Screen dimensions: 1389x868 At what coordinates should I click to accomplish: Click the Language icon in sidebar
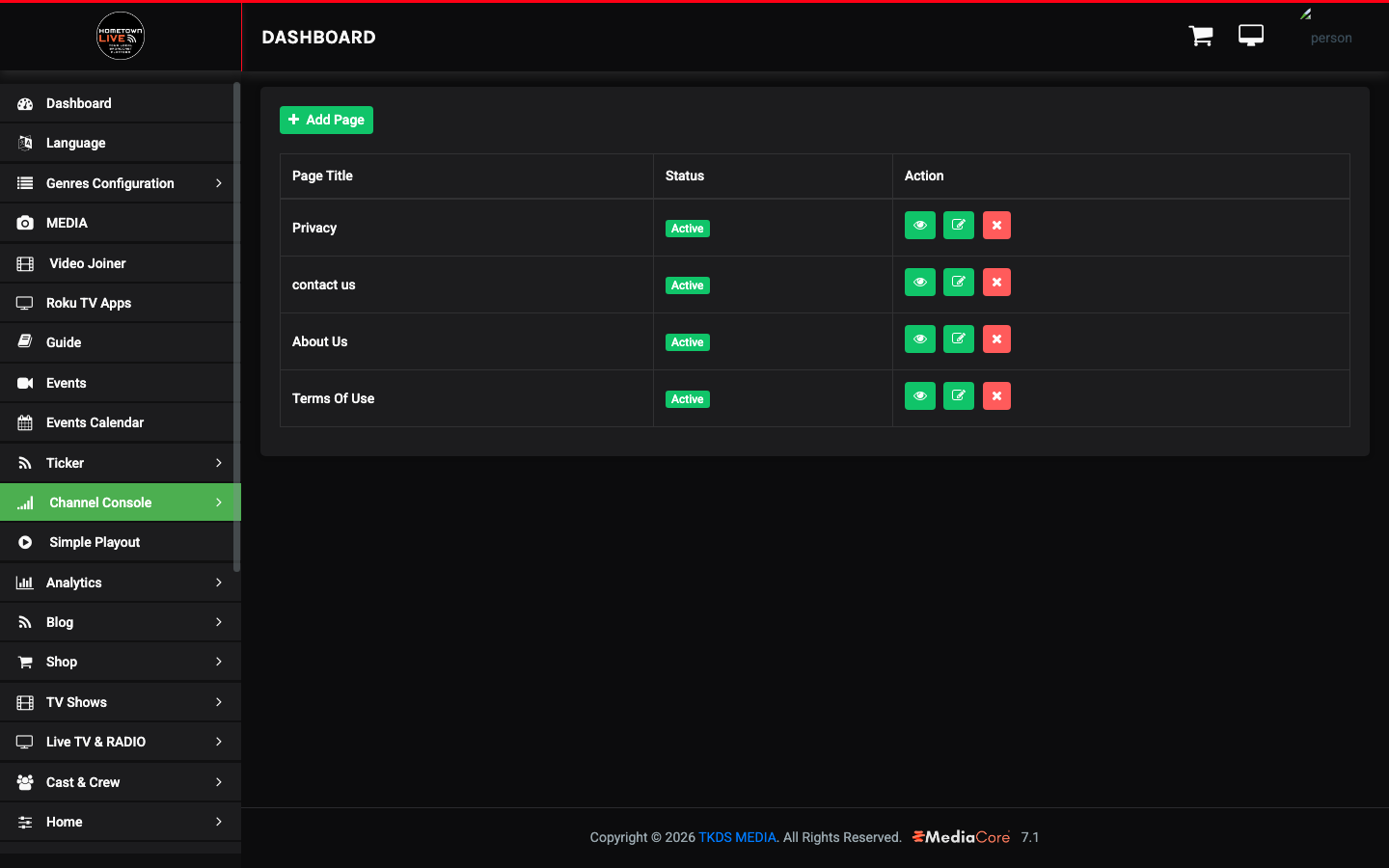[x=25, y=143]
